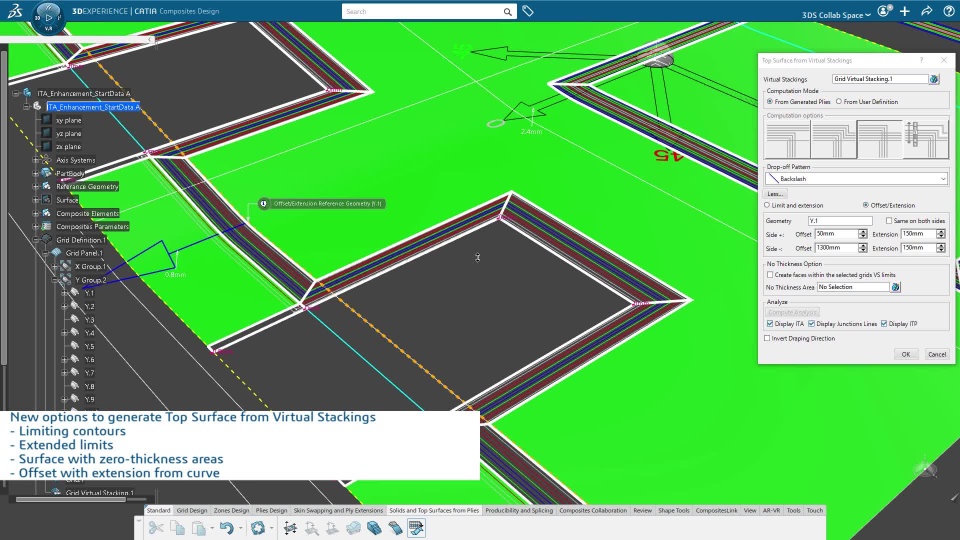
Task: Click the dialog help question mark
Action: coord(921,60)
